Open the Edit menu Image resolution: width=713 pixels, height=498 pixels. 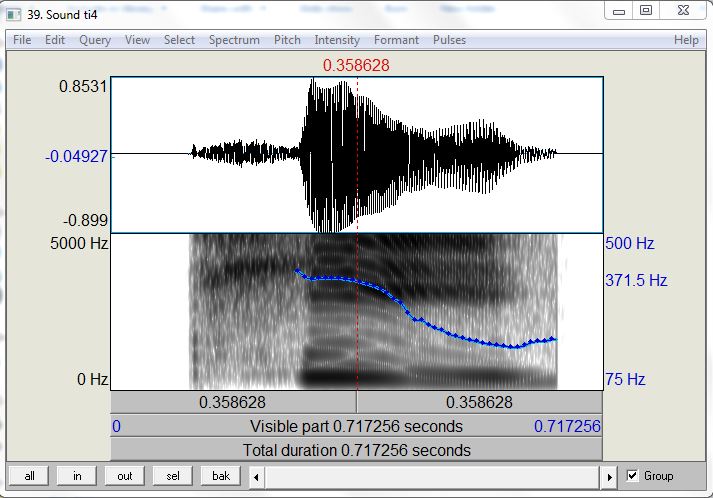(x=55, y=40)
